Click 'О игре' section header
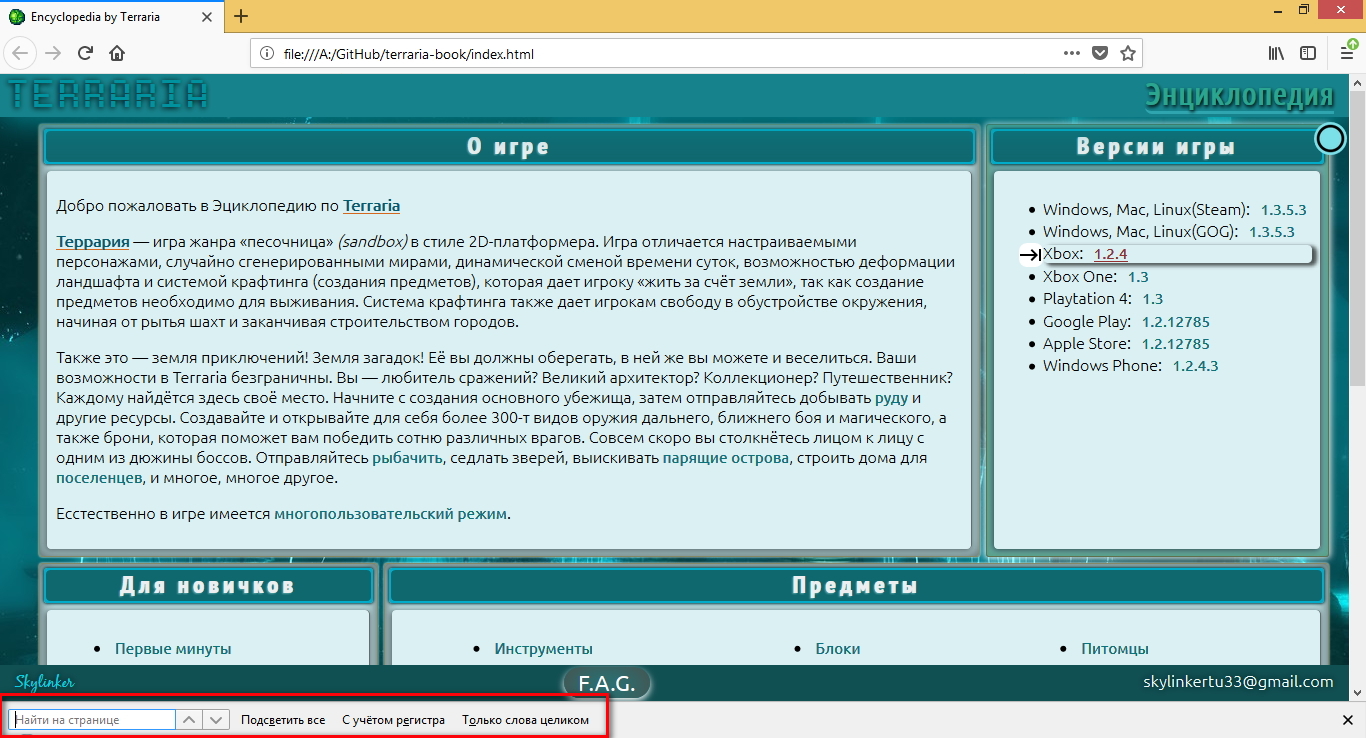1366x738 pixels. tap(509, 146)
